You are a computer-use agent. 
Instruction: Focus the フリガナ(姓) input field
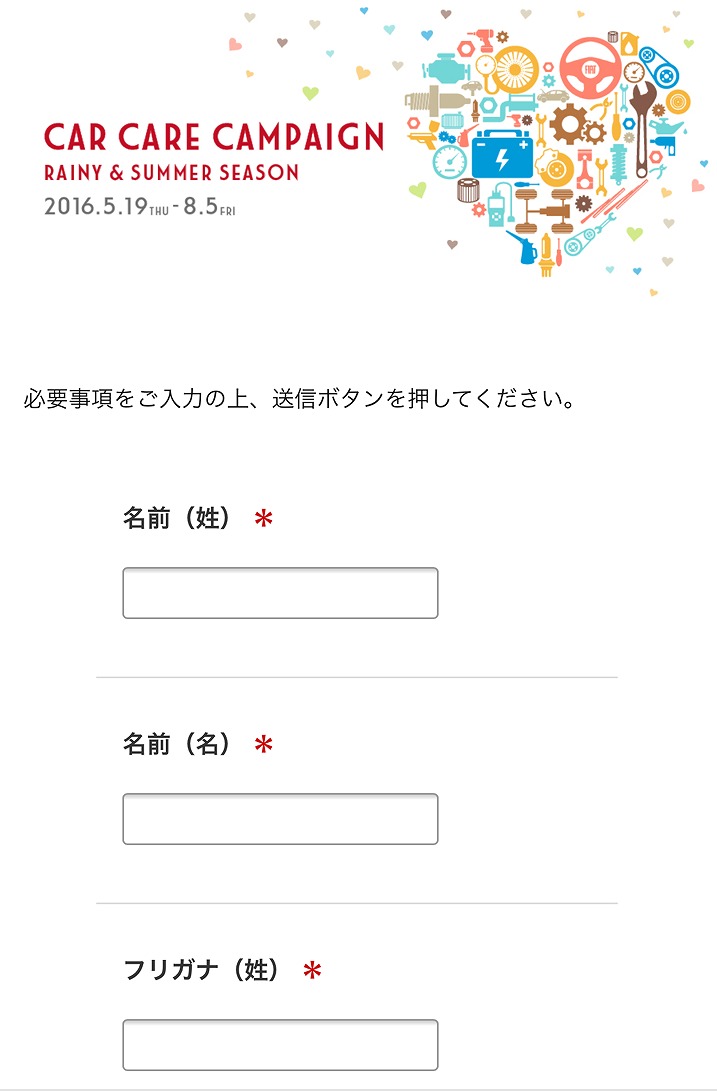(x=281, y=1045)
